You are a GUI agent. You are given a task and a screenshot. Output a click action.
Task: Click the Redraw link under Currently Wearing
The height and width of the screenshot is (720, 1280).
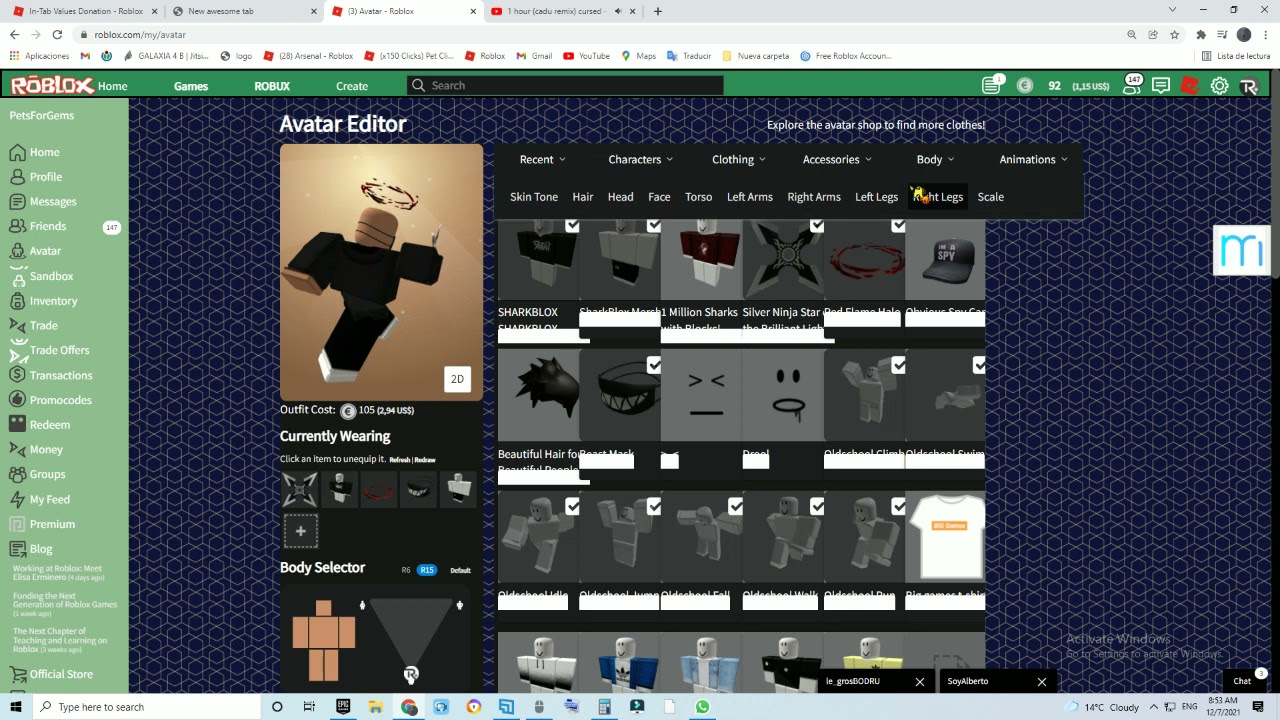425,460
